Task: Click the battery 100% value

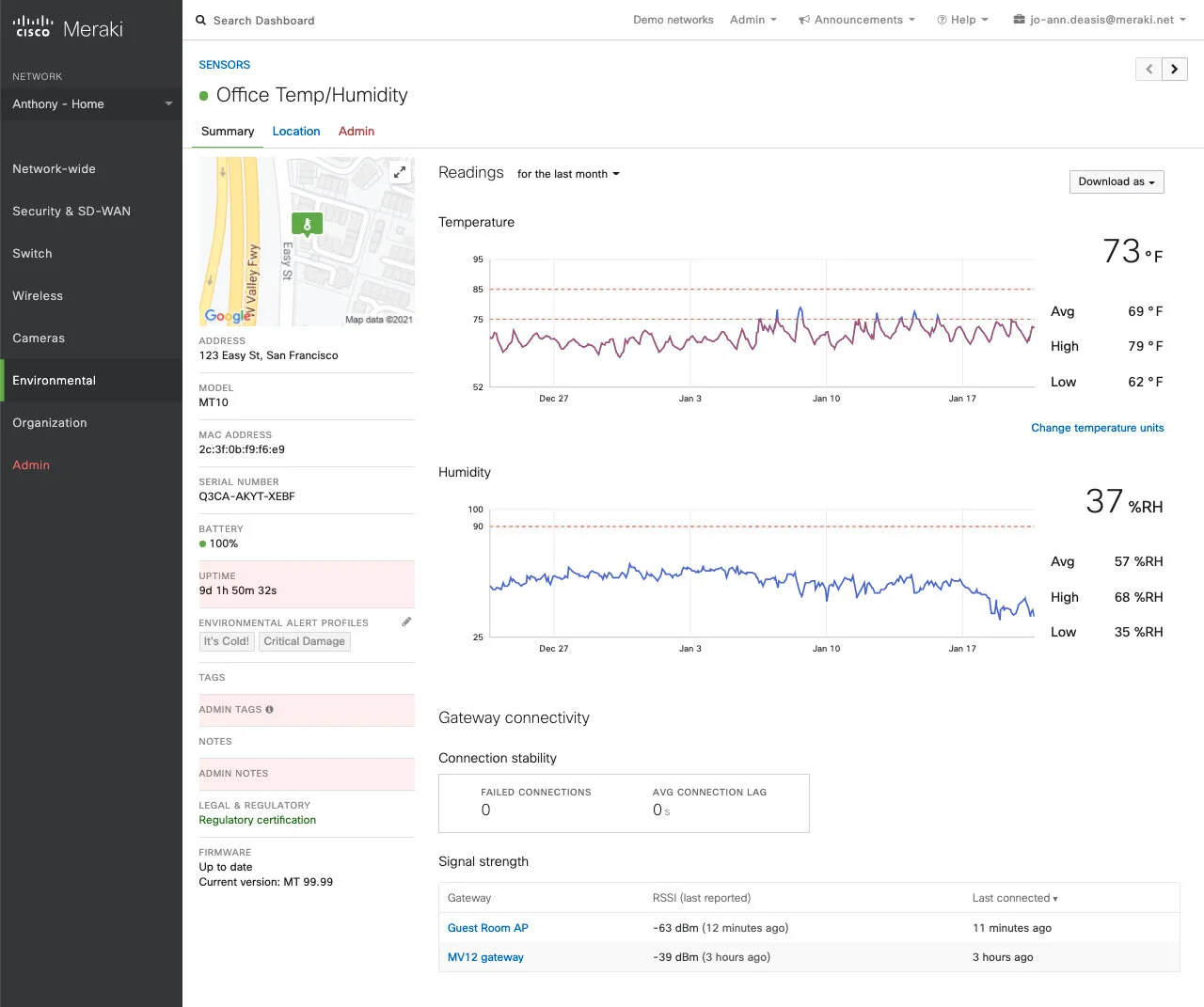Action: click(x=224, y=543)
